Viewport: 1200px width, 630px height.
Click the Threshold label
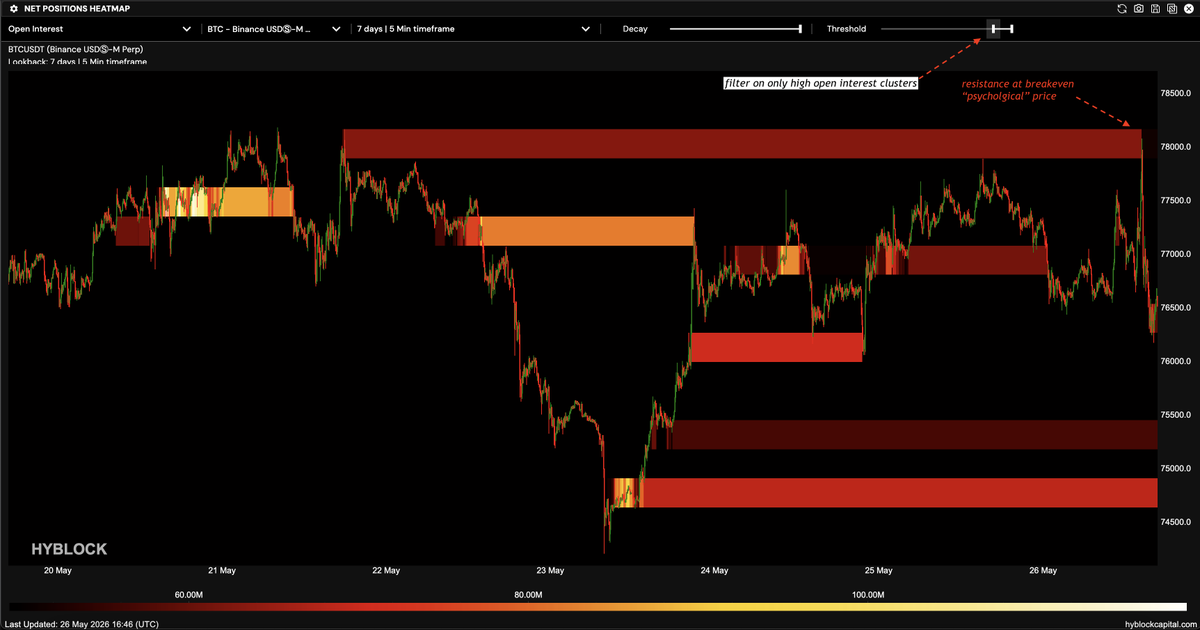846,29
